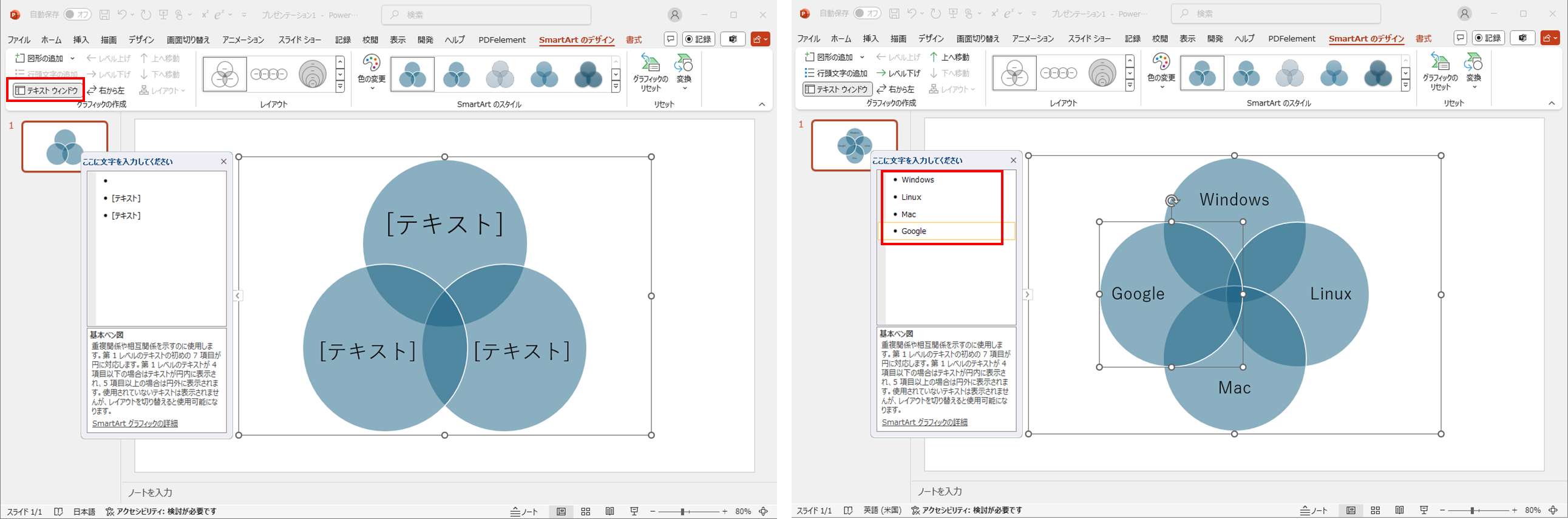Select darkest SmartArt style swatch in left window
The height and width of the screenshot is (519, 1568).
588,74
